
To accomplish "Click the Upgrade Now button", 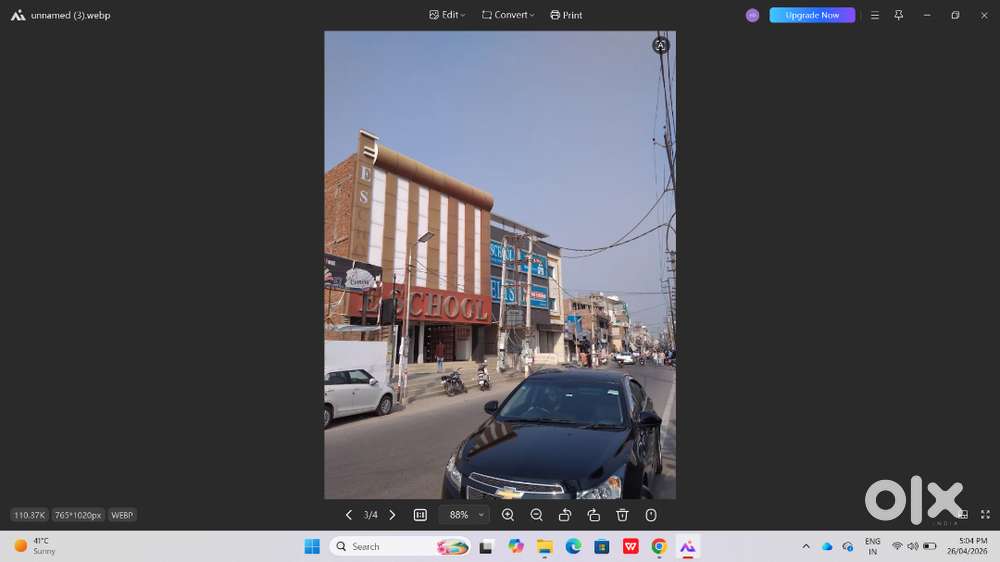I will (812, 15).
